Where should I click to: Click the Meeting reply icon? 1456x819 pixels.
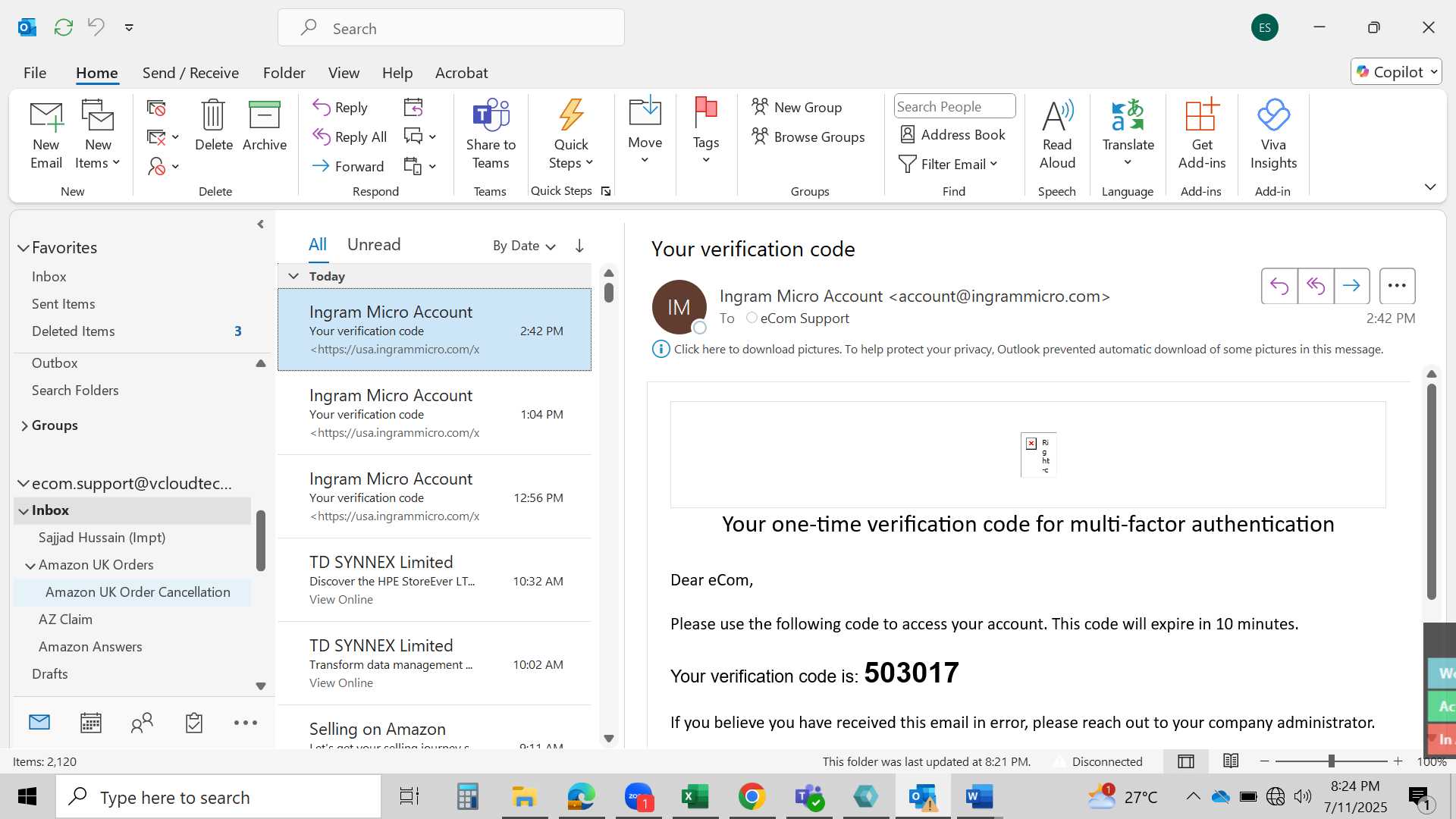pos(413,108)
